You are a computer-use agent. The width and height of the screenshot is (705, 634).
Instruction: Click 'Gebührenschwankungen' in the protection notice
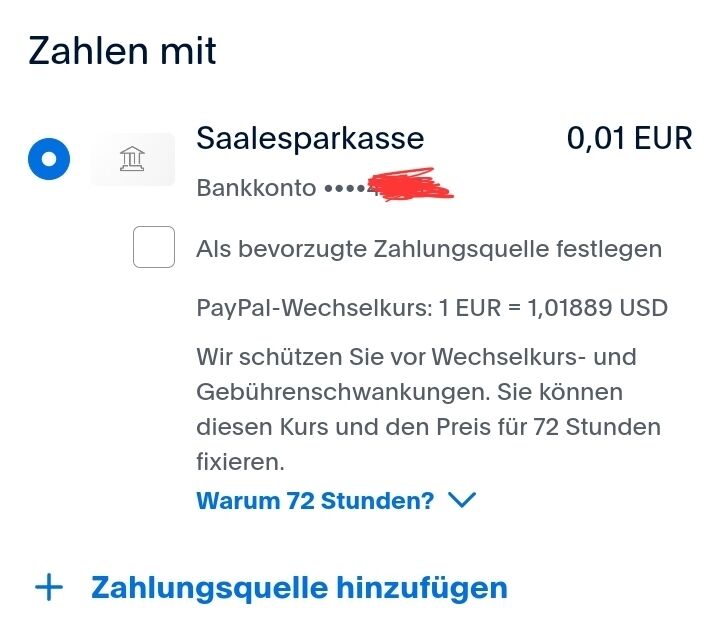(x=343, y=392)
